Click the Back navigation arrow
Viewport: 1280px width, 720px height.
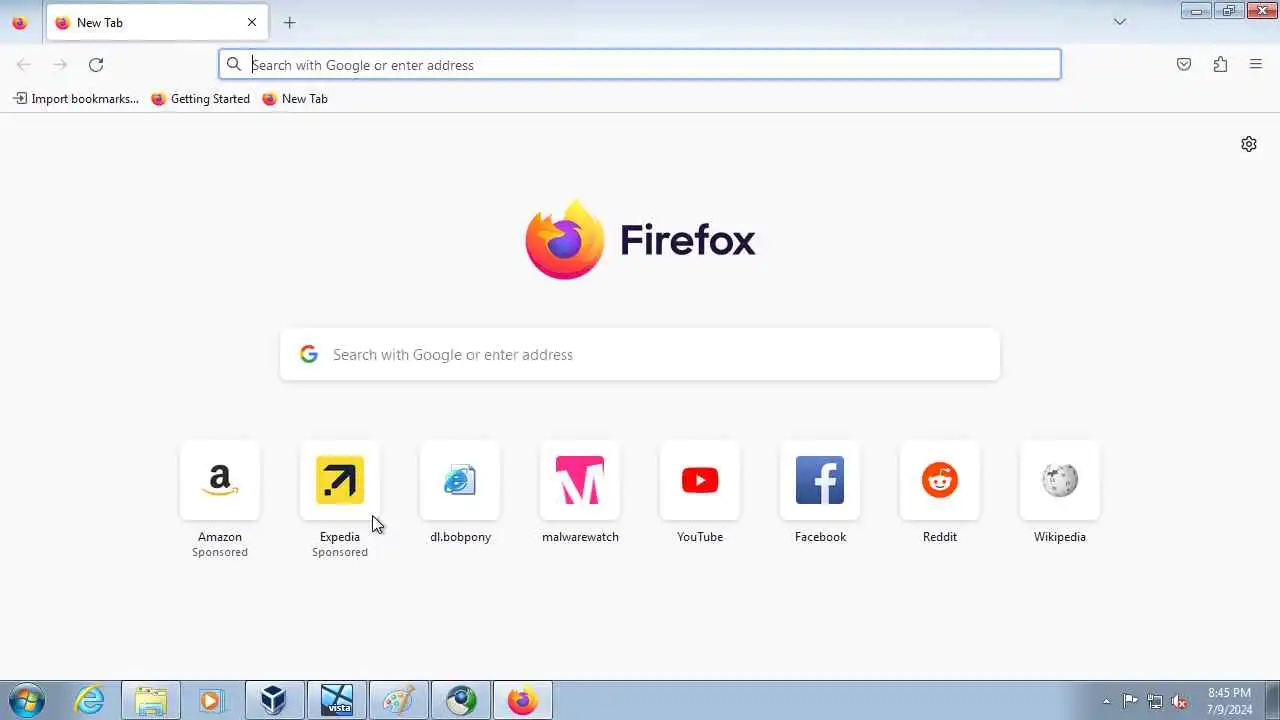coord(24,65)
